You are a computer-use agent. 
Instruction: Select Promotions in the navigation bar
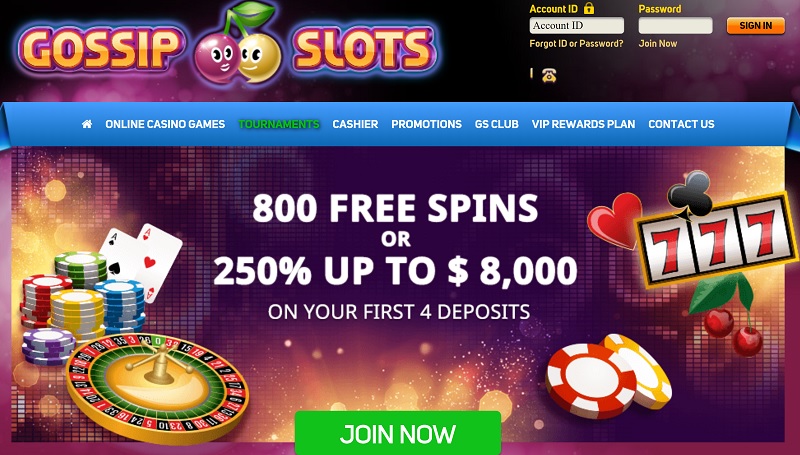pyautogui.click(x=427, y=124)
